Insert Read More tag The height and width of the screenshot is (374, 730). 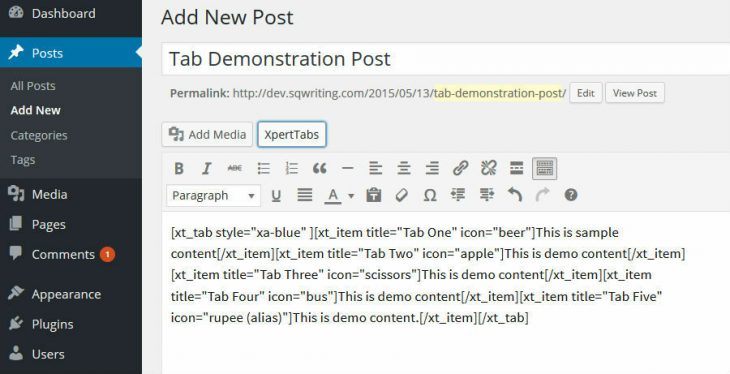(516, 168)
